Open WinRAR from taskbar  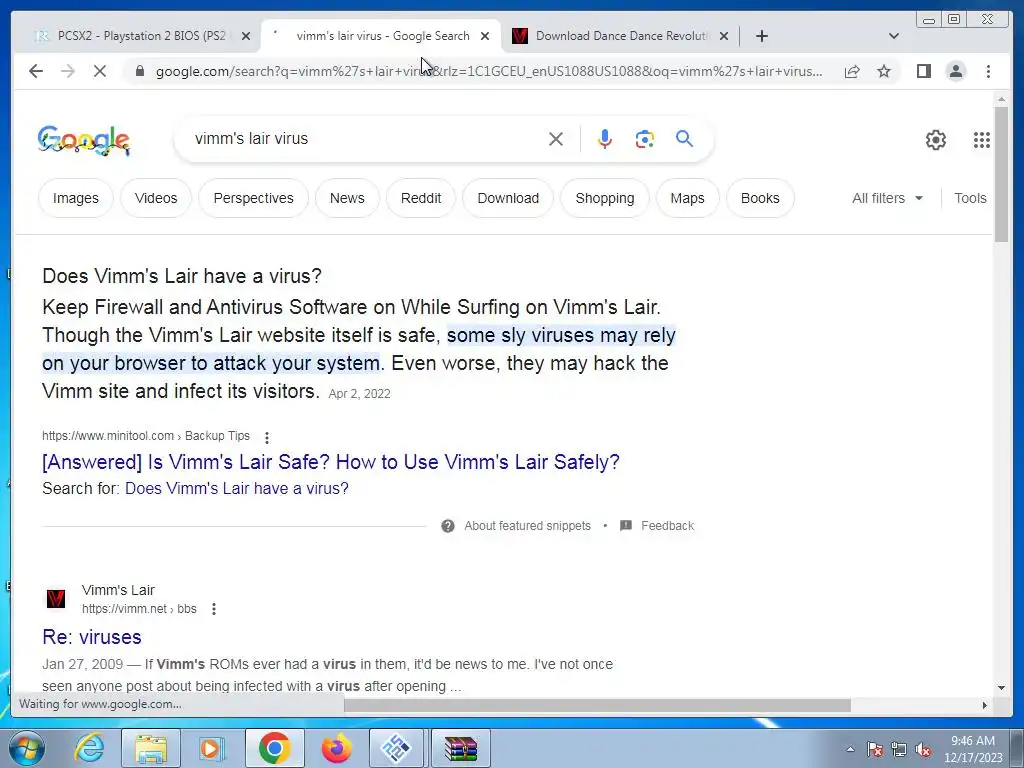[461, 748]
